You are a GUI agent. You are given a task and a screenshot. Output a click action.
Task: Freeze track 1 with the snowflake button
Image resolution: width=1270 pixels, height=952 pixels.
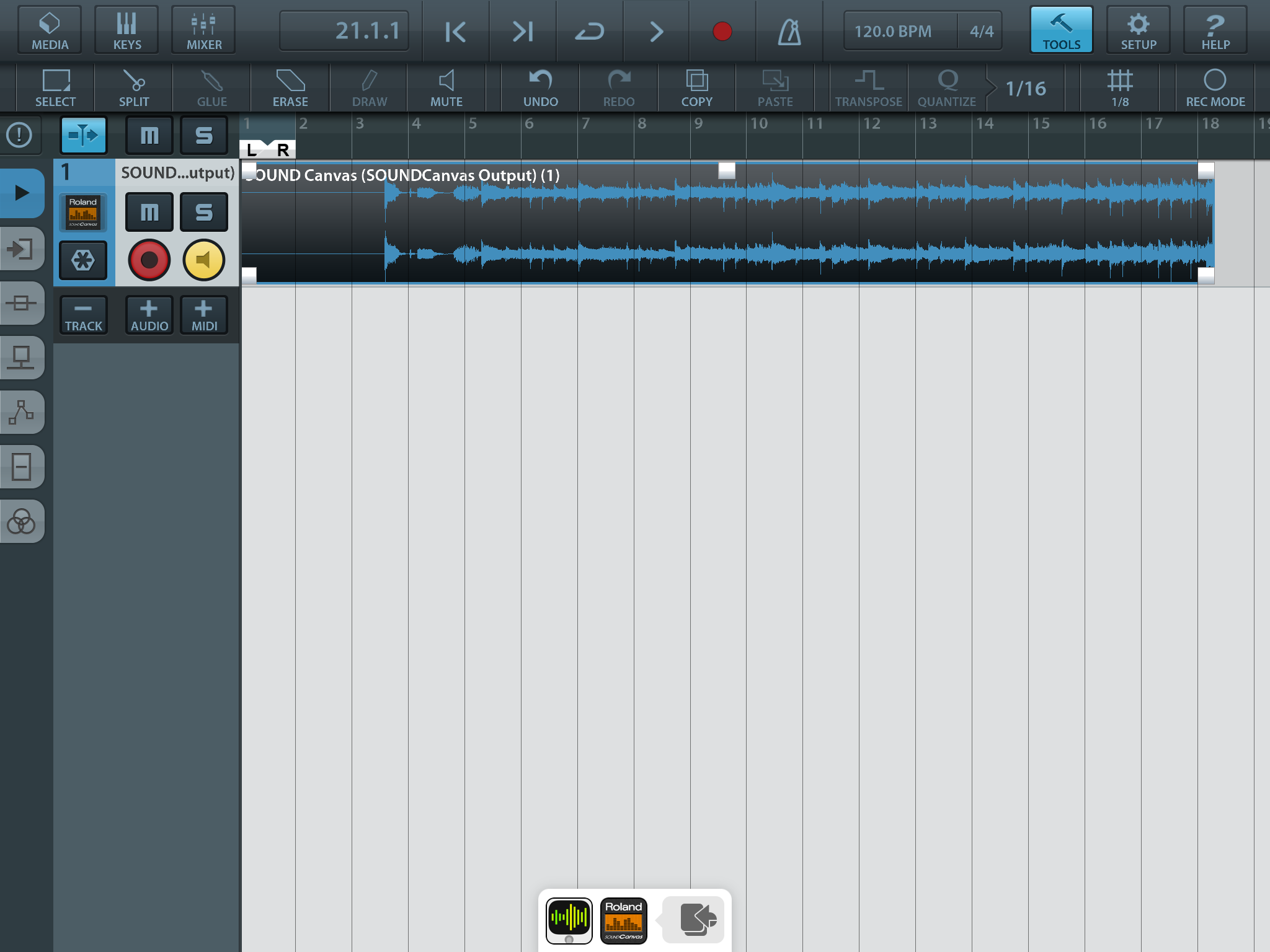(83, 260)
